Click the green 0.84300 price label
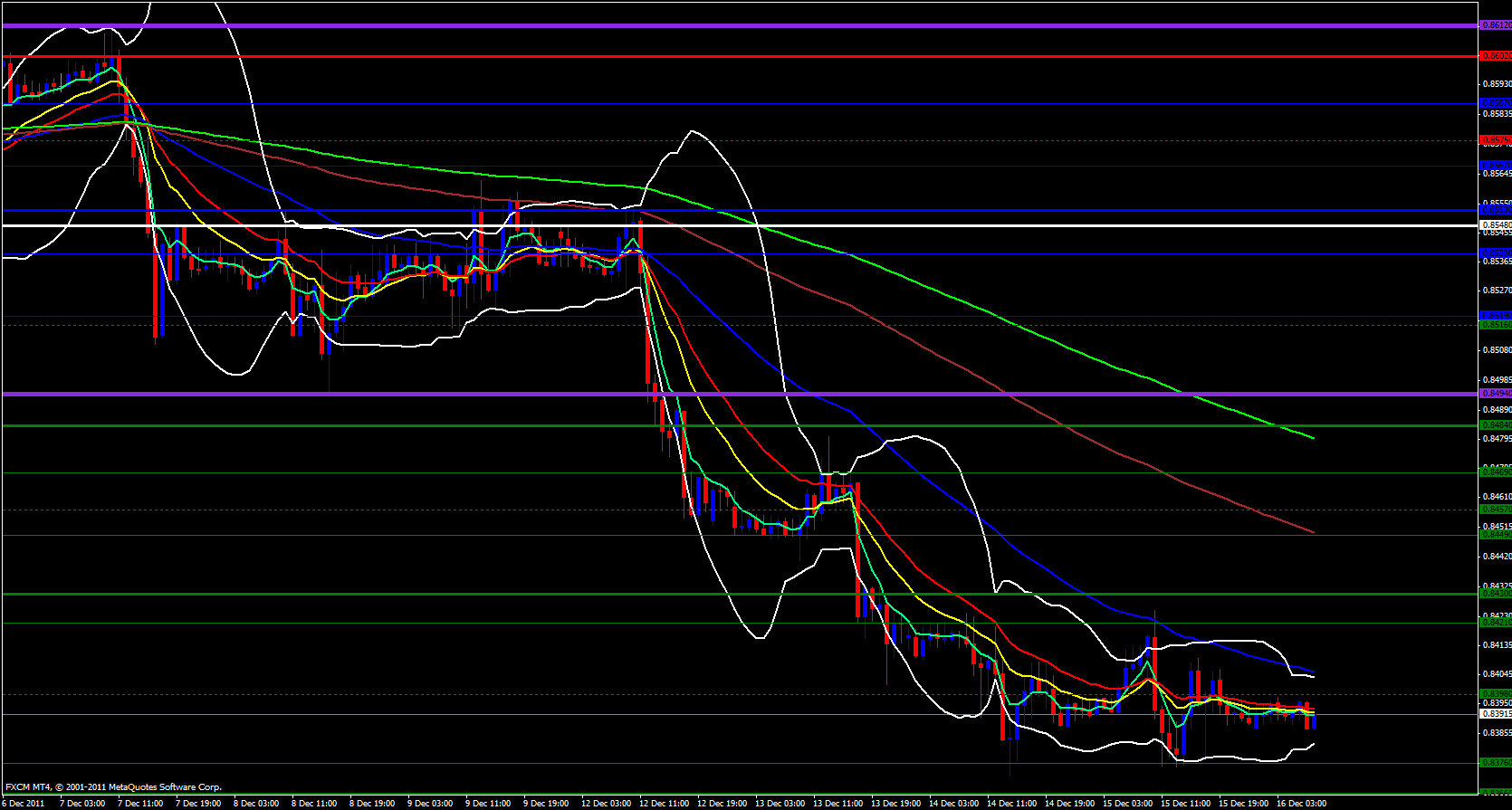This screenshot has width=1512, height=810. (1495, 594)
